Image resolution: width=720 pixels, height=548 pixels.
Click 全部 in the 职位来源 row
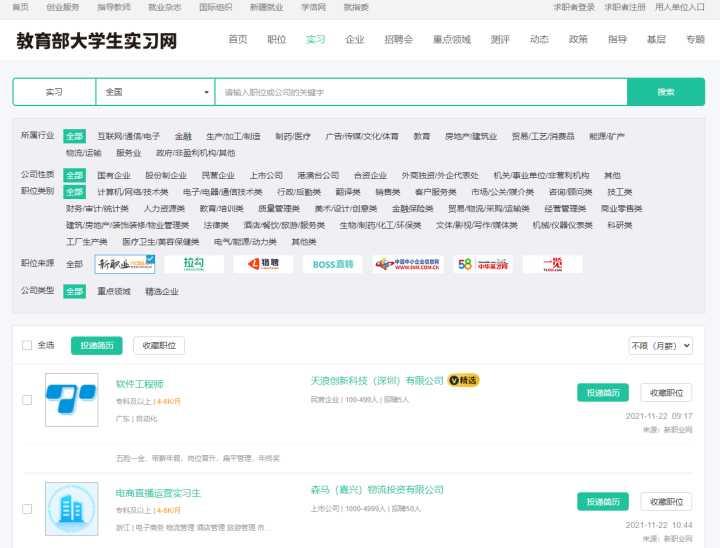74,264
